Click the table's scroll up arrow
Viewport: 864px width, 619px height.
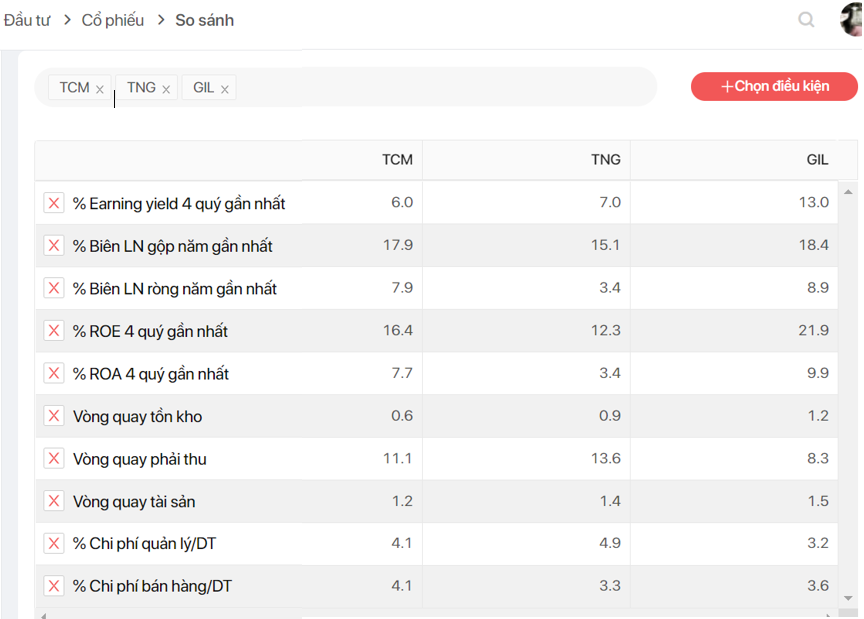pos(848,191)
